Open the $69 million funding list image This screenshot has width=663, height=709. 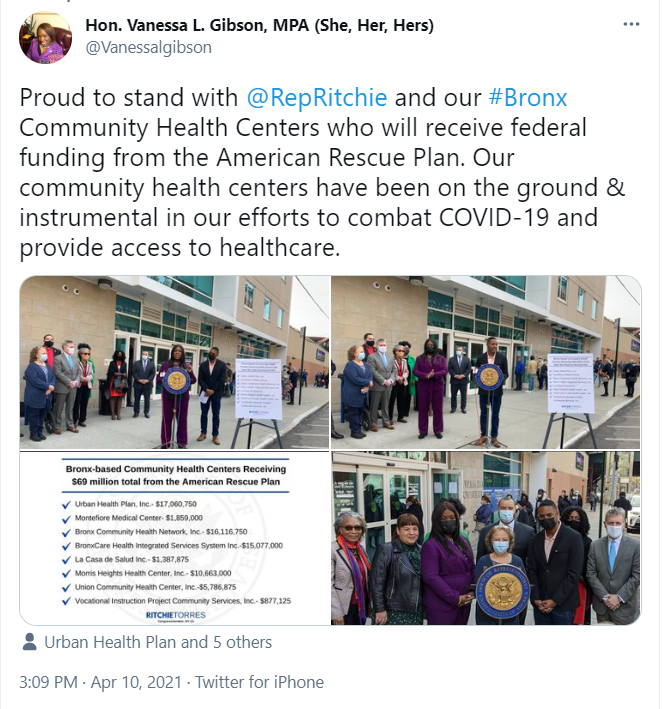174,538
